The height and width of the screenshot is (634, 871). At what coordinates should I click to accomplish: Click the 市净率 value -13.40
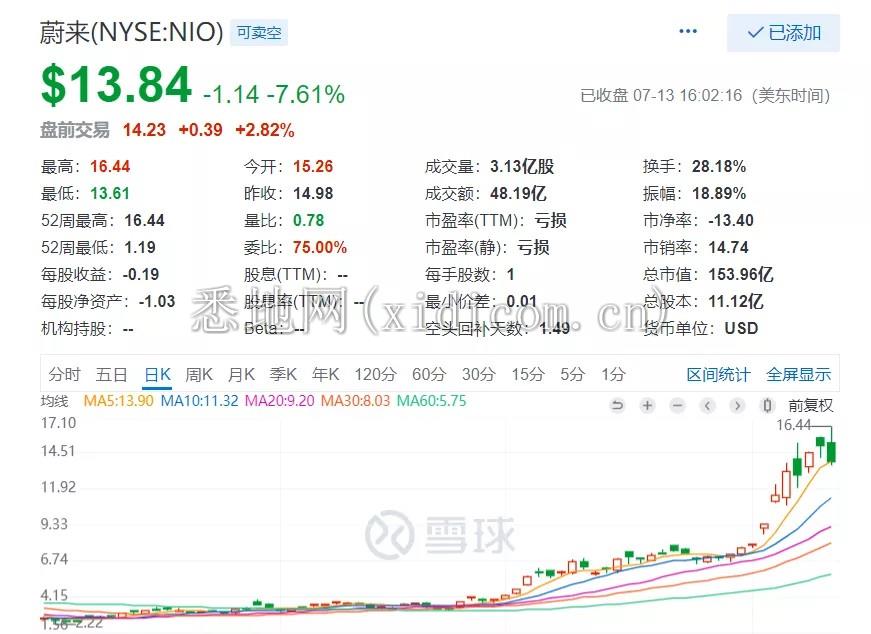tap(731, 220)
